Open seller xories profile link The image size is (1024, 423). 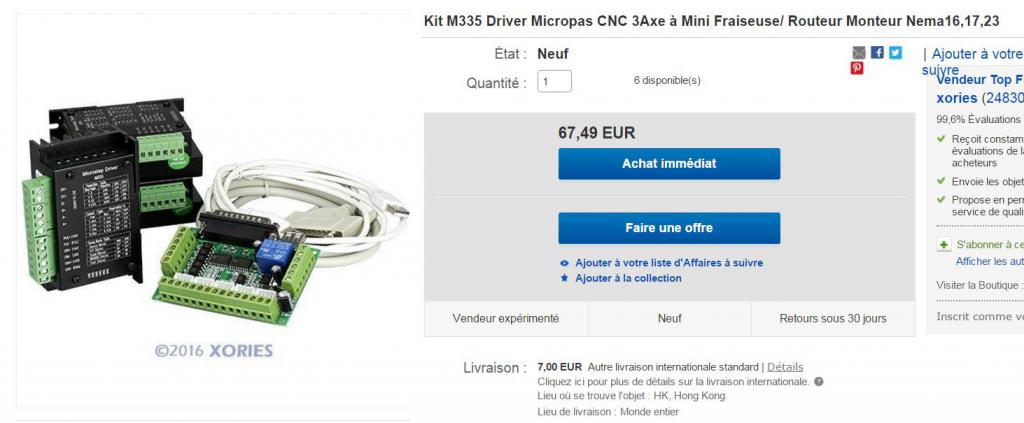(x=956, y=98)
